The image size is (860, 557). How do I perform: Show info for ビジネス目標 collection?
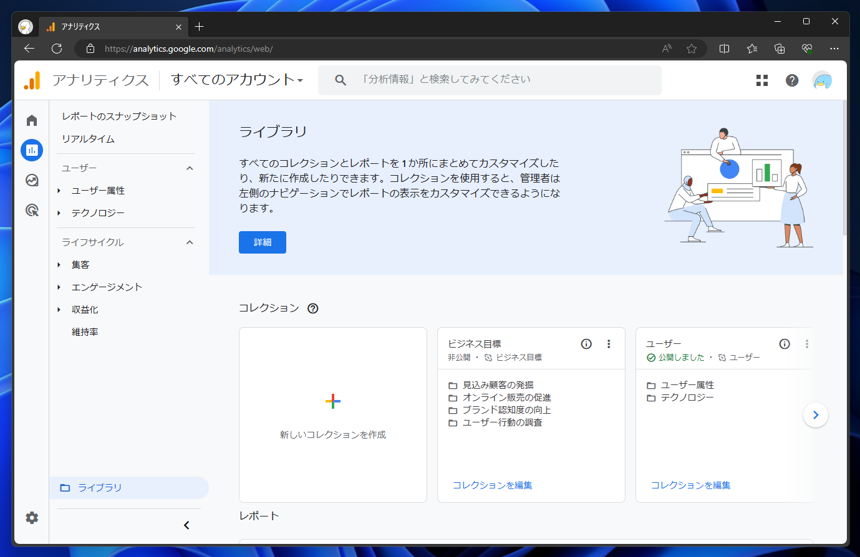[x=586, y=344]
